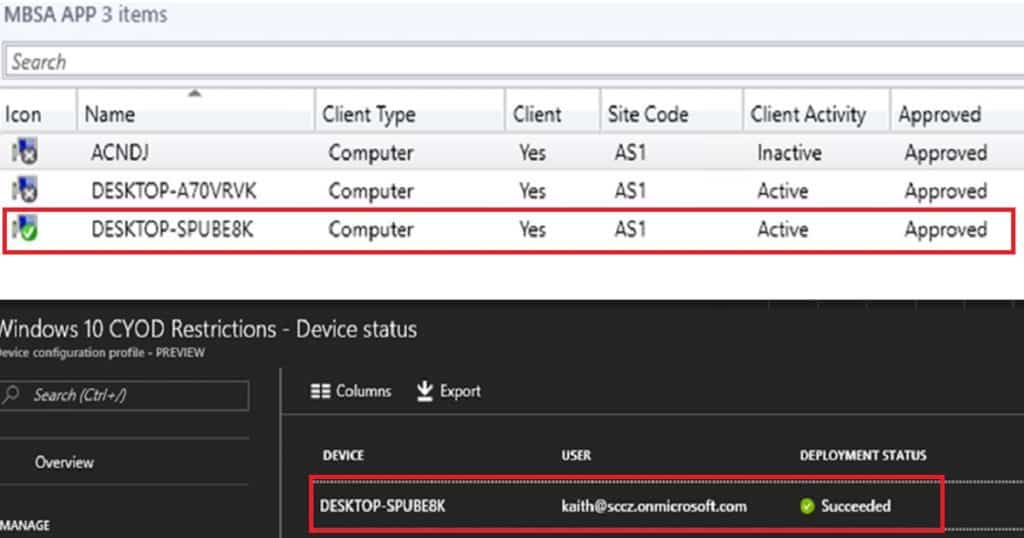The height and width of the screenshot is (538, 1024).
Task: Click the MBSA APP Search field
Action: pyautogui.click(x=500, y=62)
